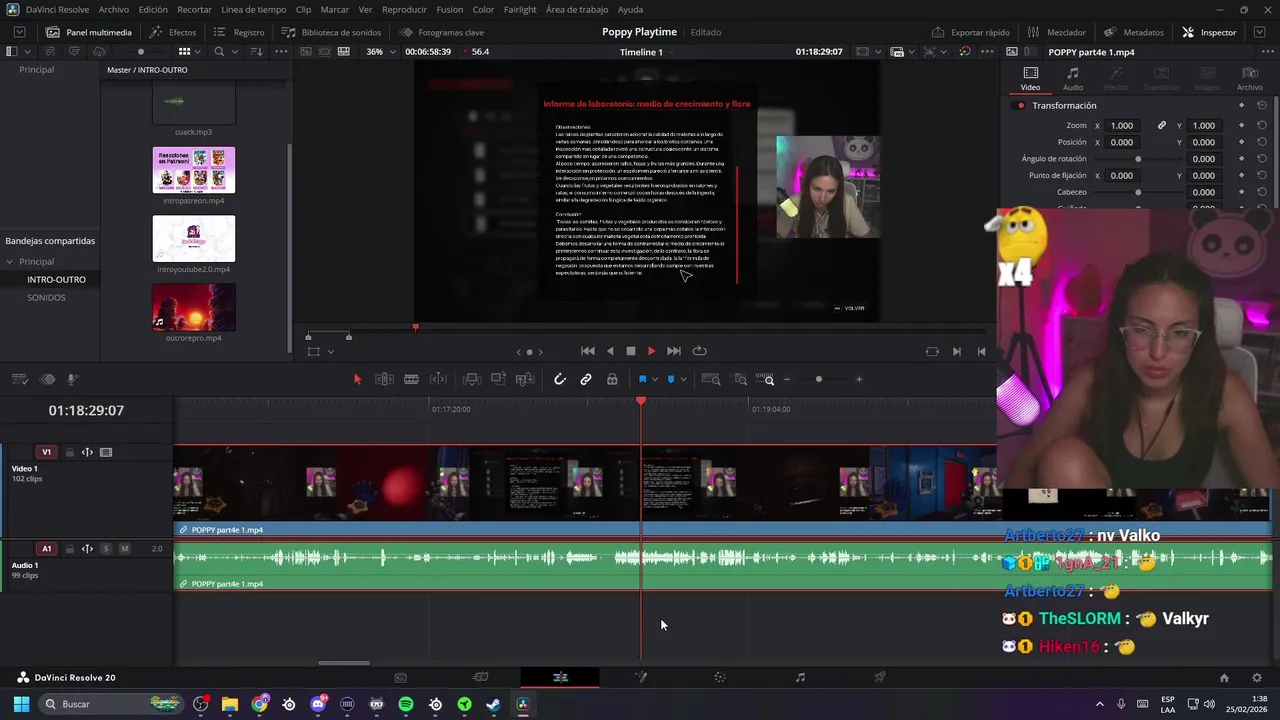Open the Línea de tiempo menu
Viewport: 1280px width, 720px height.
tap(253, 9)
